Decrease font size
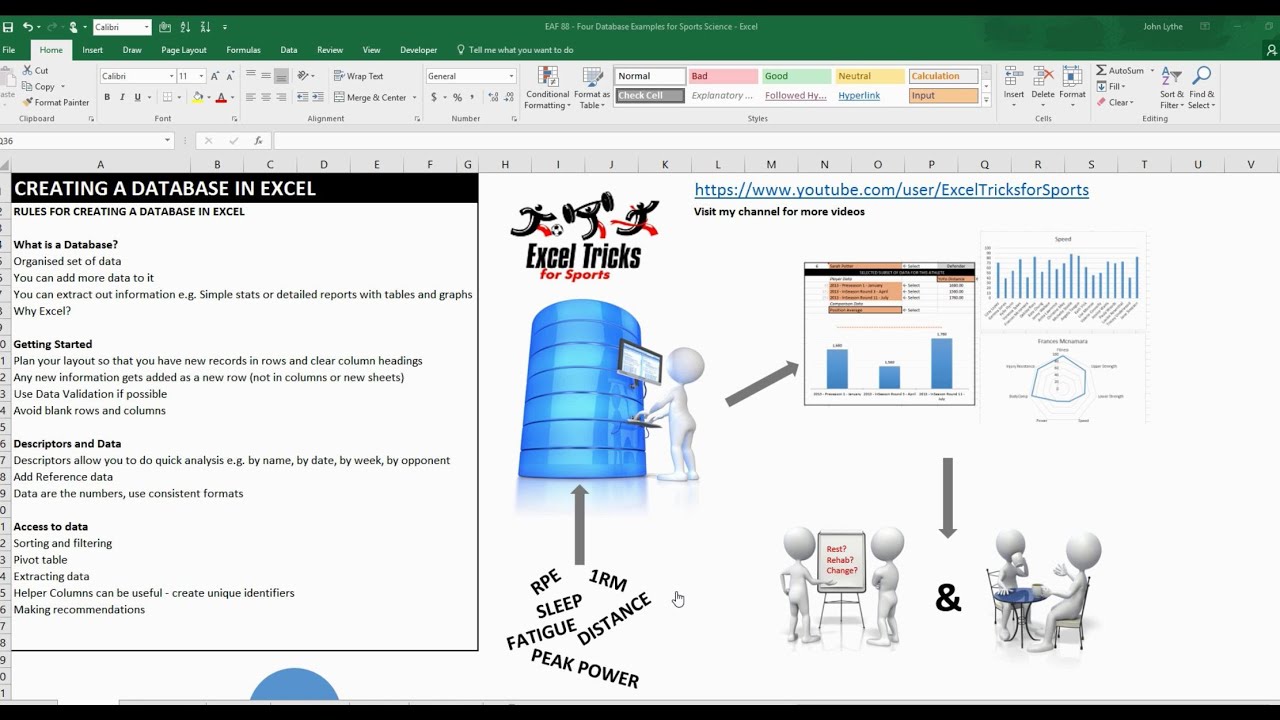1280x720 pixels. 230,76
